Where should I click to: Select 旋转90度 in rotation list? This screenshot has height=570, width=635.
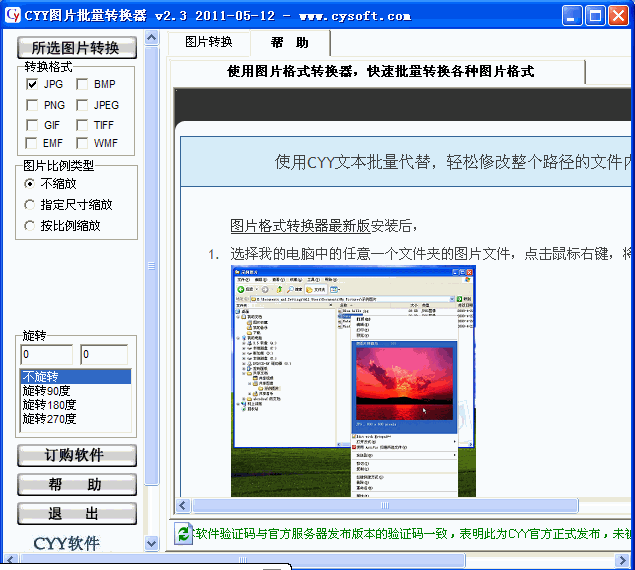[x=76, y=391]
